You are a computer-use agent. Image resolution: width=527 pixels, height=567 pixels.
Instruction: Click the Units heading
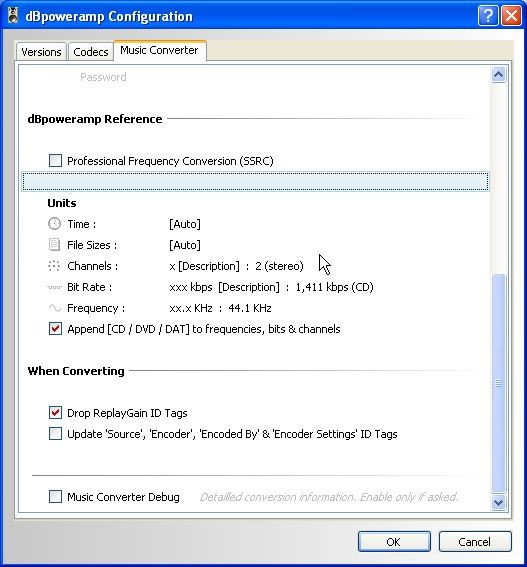62,203
